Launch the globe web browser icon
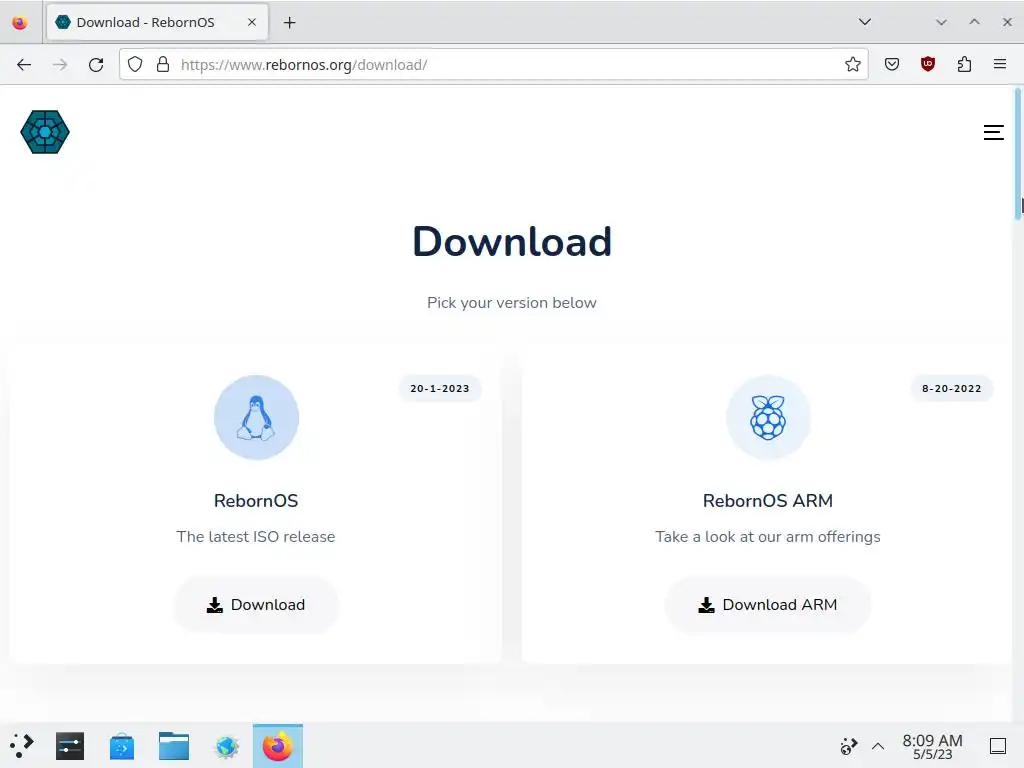 [x=227, y=746]
